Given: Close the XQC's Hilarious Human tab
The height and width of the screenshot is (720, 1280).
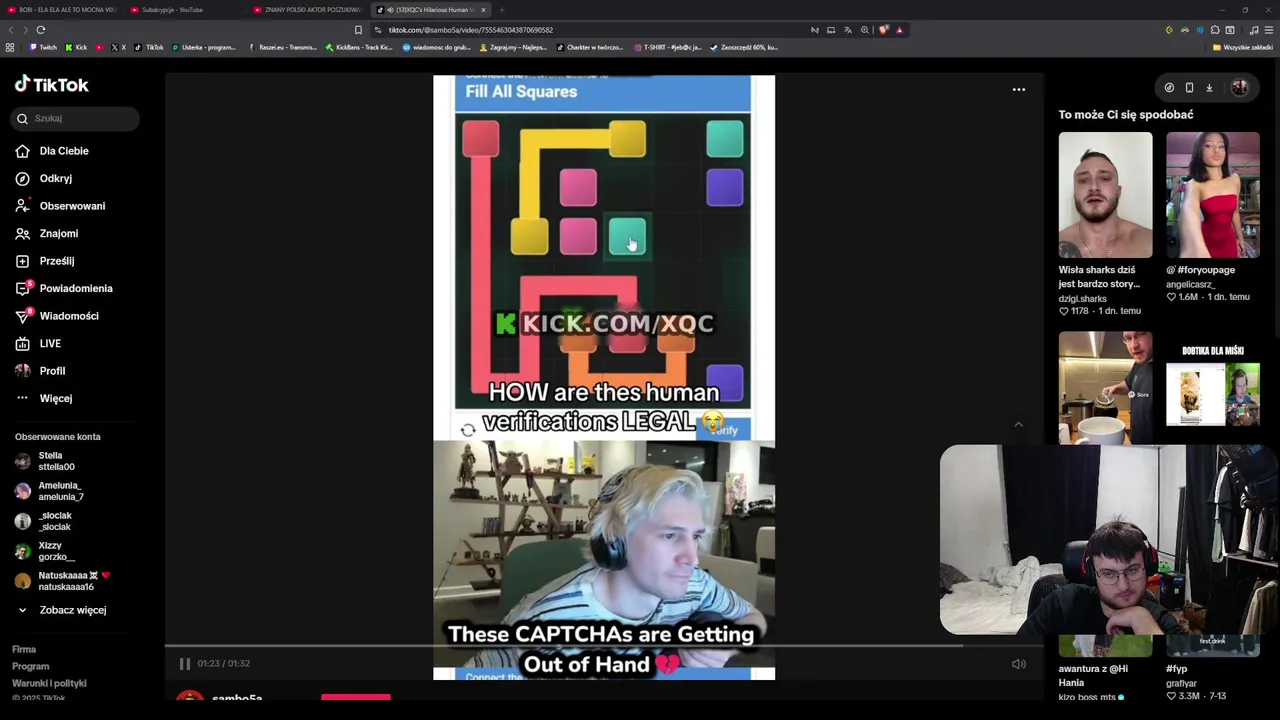Looking at the screenshot, I should click(483, 10).
